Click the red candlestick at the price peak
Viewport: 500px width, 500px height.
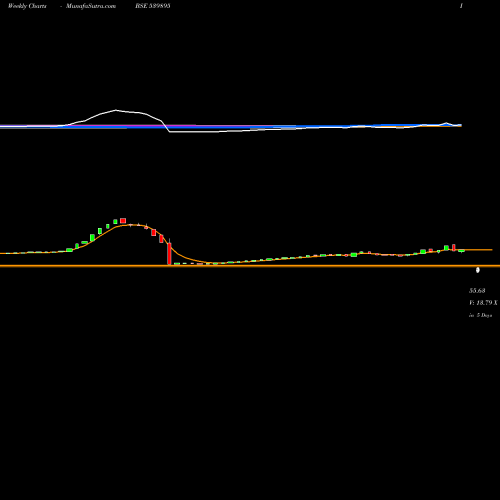coord(123,221)
